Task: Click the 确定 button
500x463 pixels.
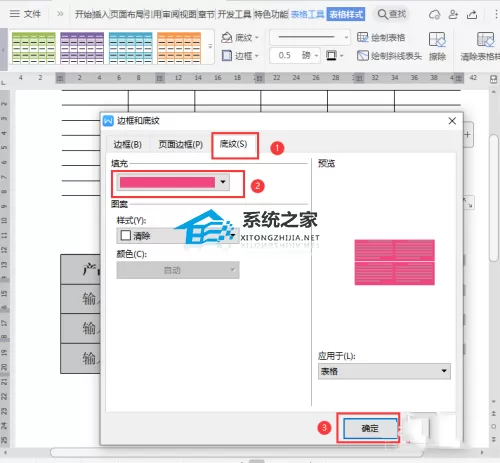Action: [x=370, y=428]
